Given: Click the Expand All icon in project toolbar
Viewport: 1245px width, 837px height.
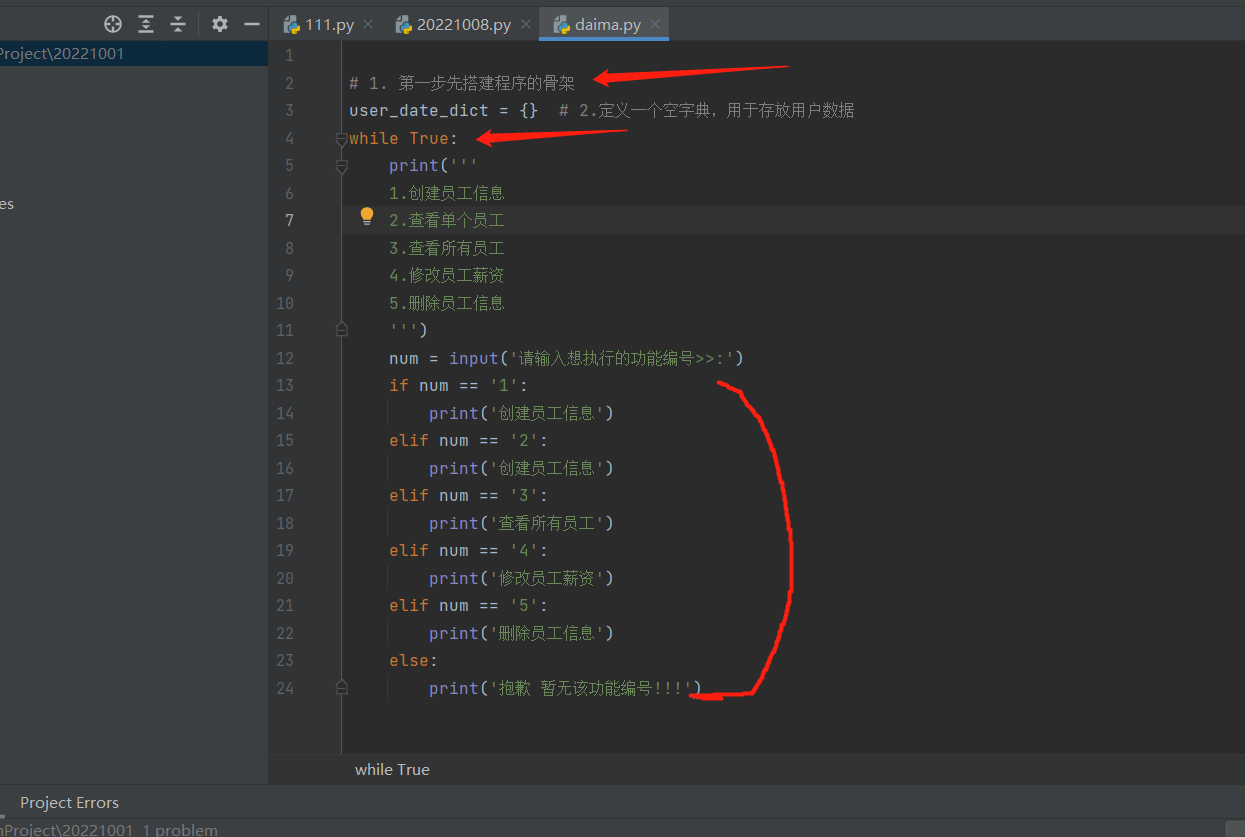Looking at the screenshot, I should [x=146, y=24].
